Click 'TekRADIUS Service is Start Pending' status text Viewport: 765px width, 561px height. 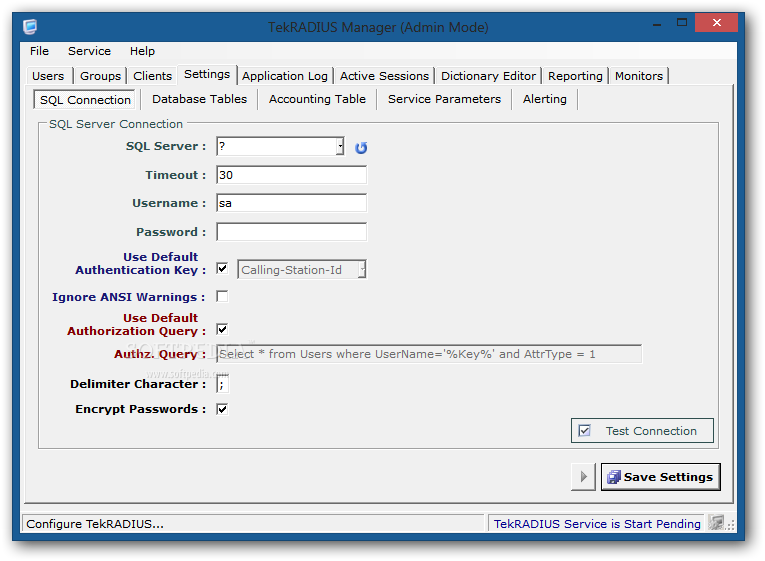pyautogui.click(x=597, y=524)
